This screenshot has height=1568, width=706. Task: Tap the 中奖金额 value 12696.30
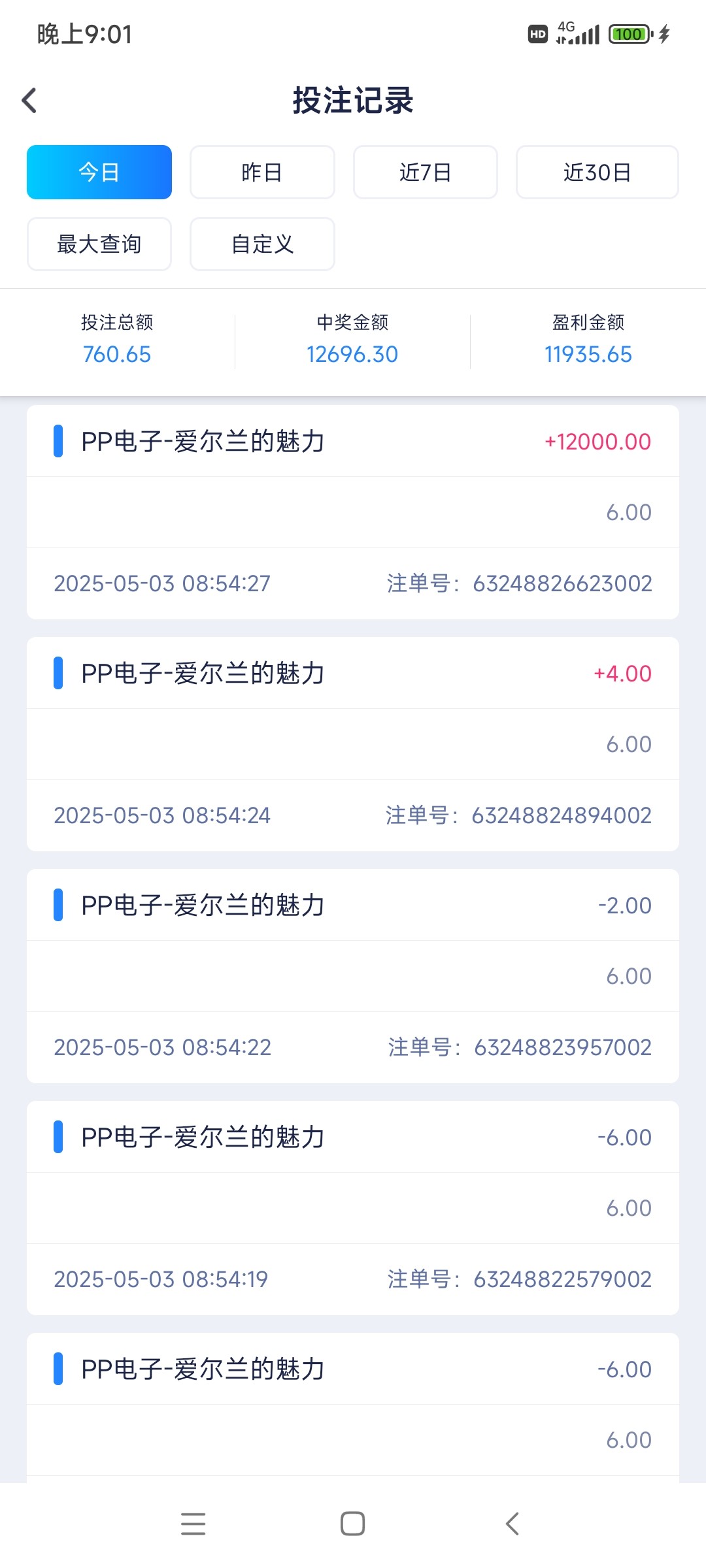pos(352,355)
